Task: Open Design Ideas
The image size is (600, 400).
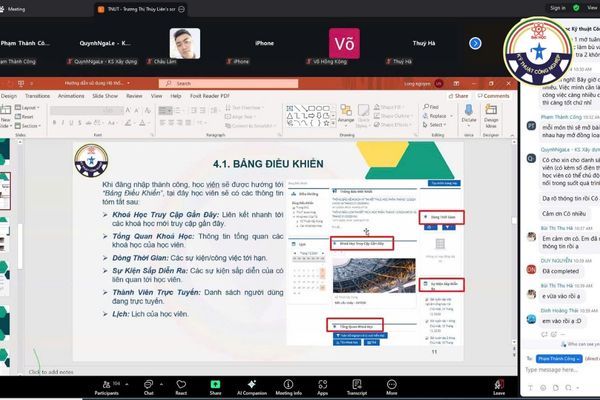Action: 491,116
